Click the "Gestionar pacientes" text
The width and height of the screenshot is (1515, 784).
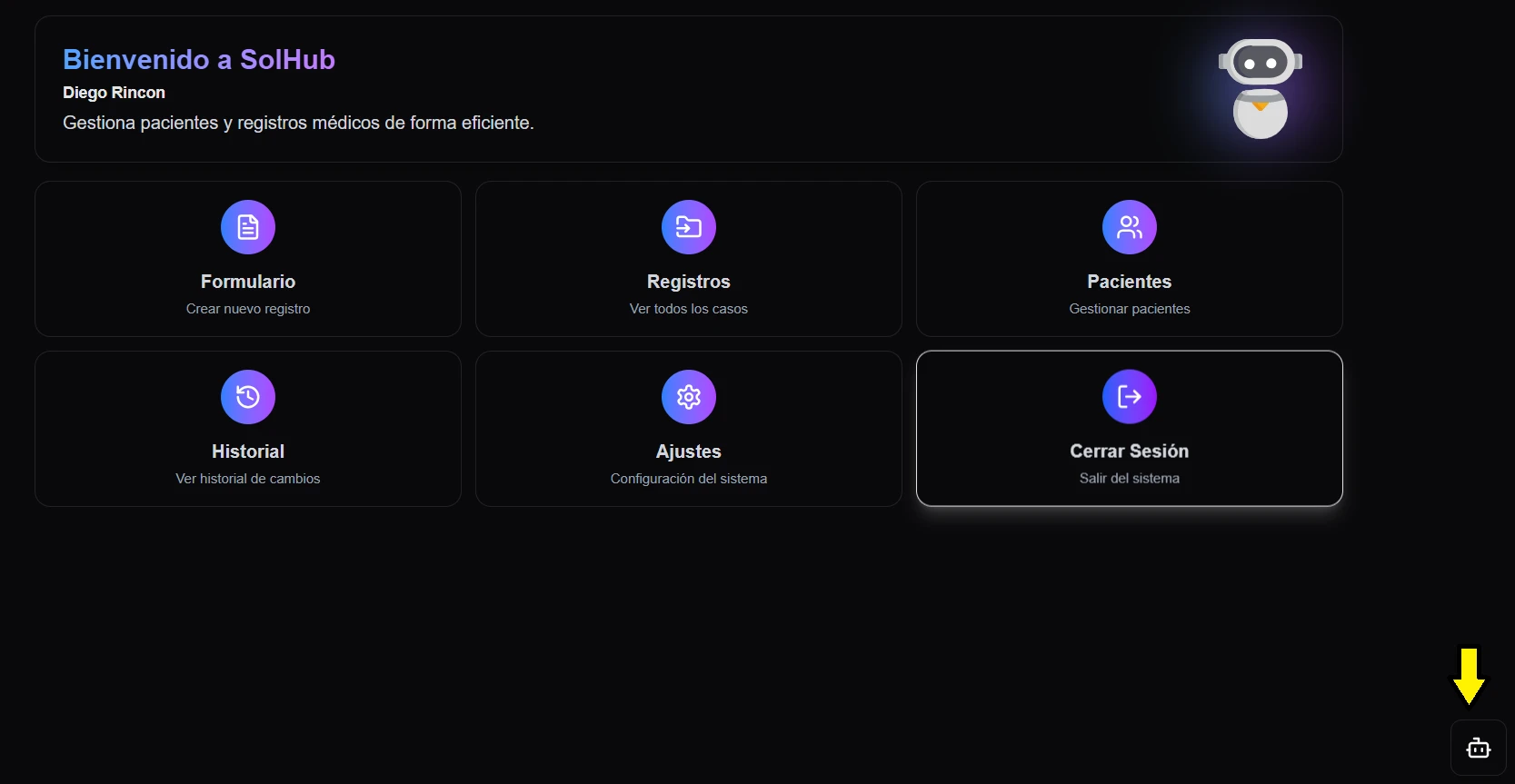(x=1130, y=309)
